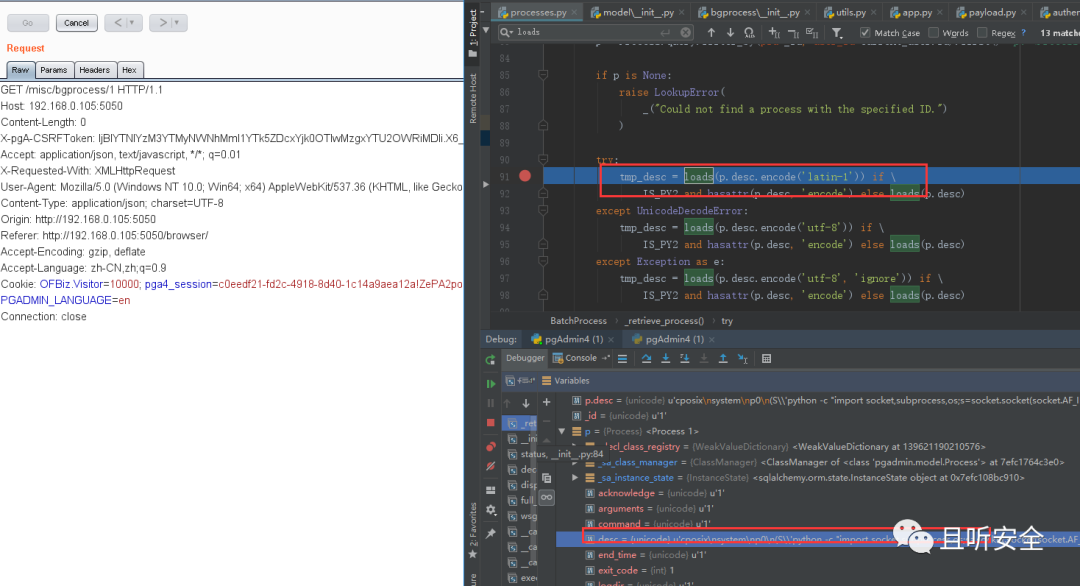Jump to previous search occurrence
Image resolution: width=1080 pixels, height=586 pixels.
coord(712,32)
